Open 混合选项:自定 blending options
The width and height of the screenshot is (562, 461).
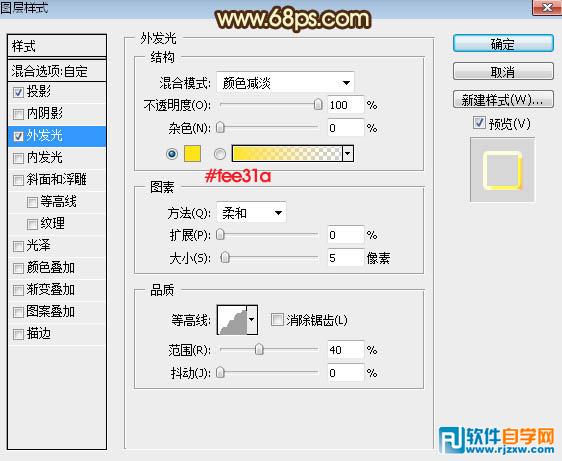pyautogui.click(x=57, y=71)
